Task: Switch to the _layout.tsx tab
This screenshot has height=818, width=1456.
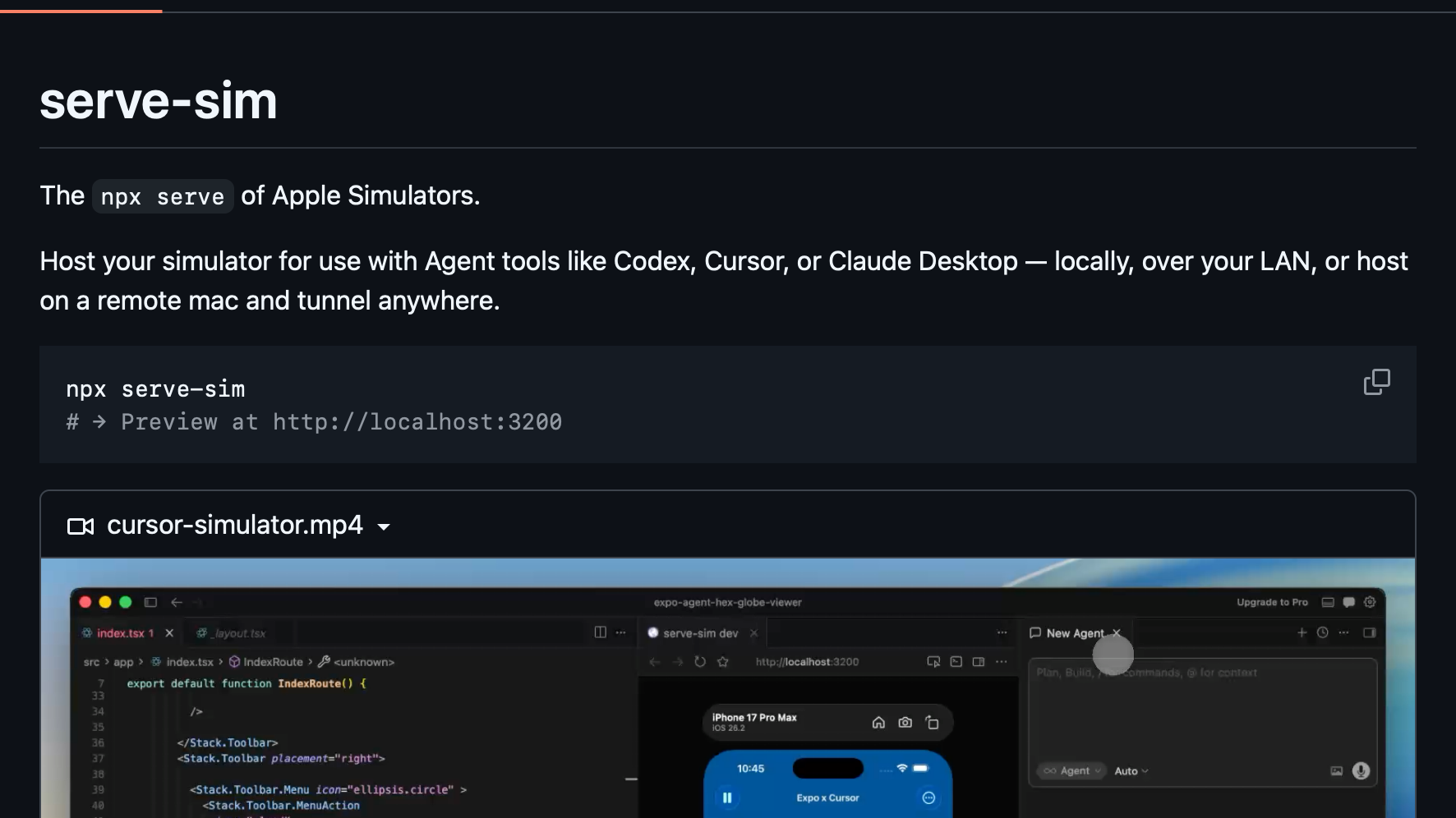Action: tap(232, 633)
